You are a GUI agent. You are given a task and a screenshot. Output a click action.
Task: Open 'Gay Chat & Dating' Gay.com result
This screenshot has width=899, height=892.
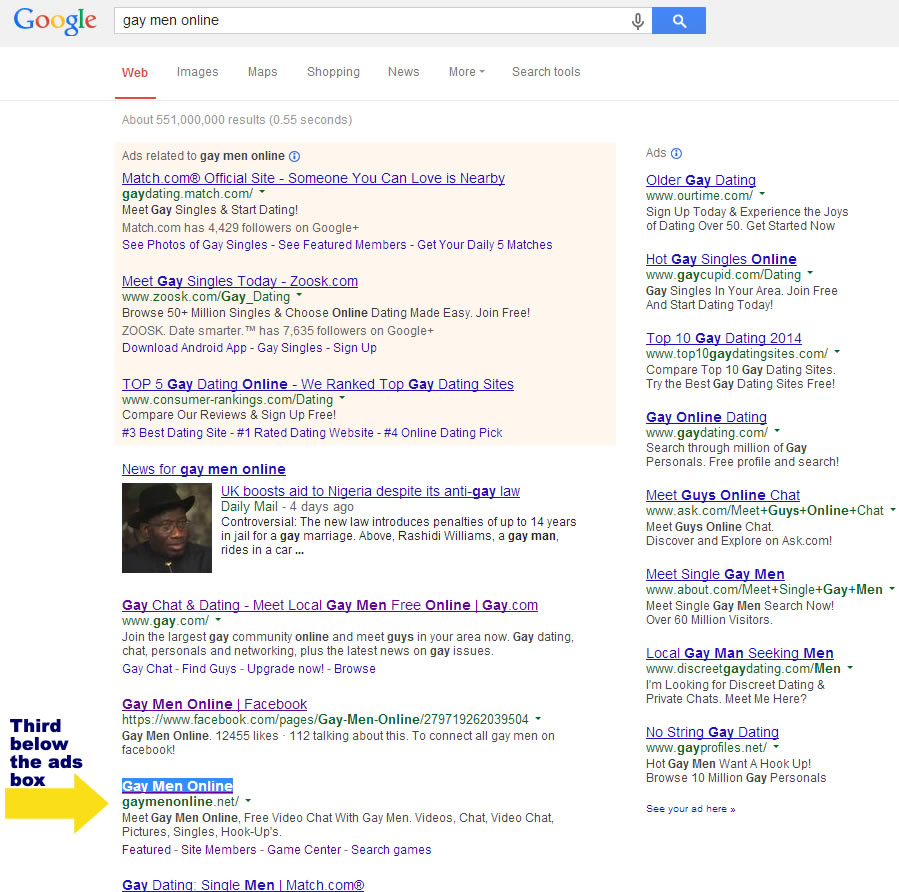click(x=330, y=605)
